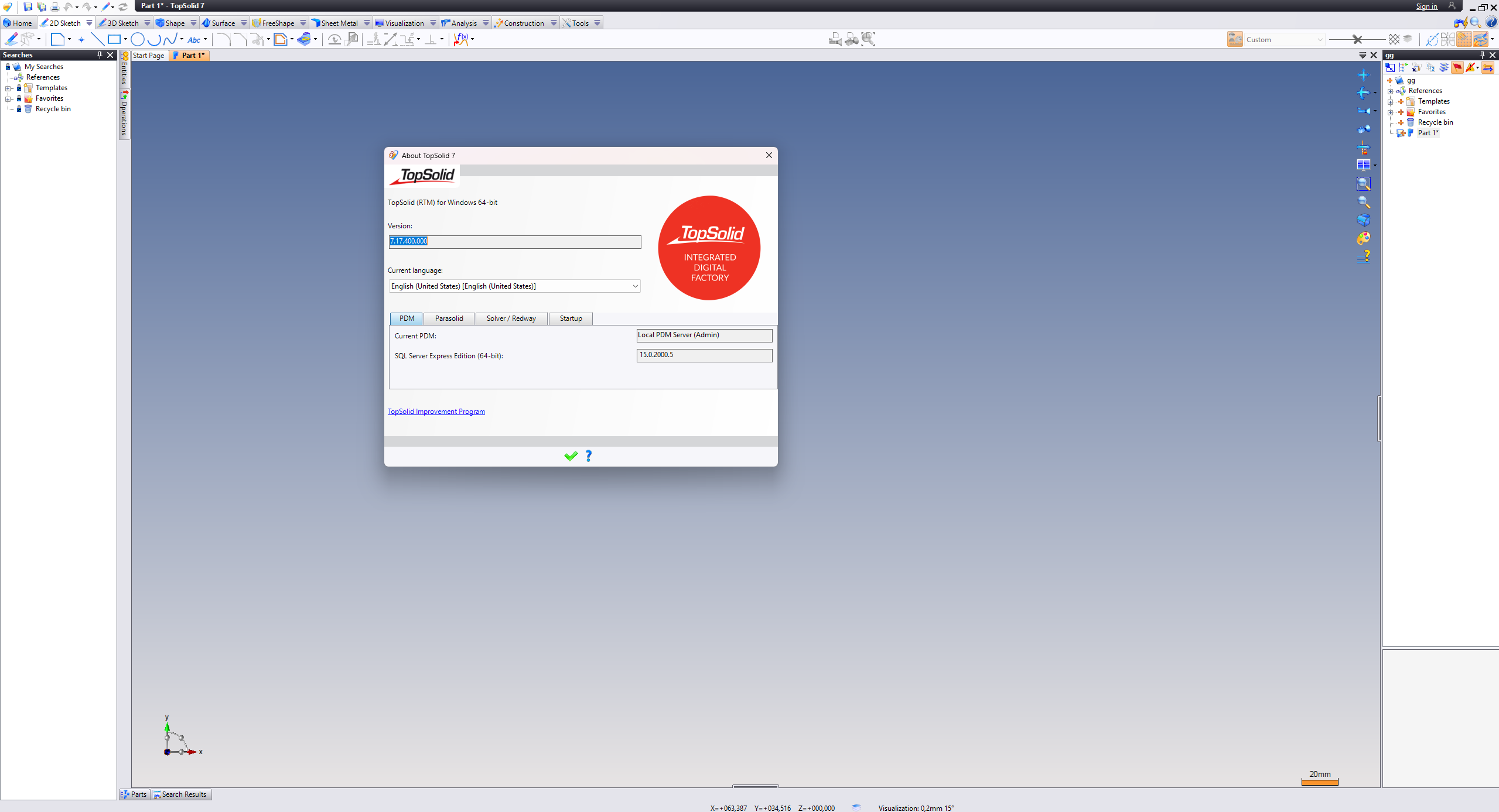Click the rotate view icon in the viewport

(x=1363, y=93)
